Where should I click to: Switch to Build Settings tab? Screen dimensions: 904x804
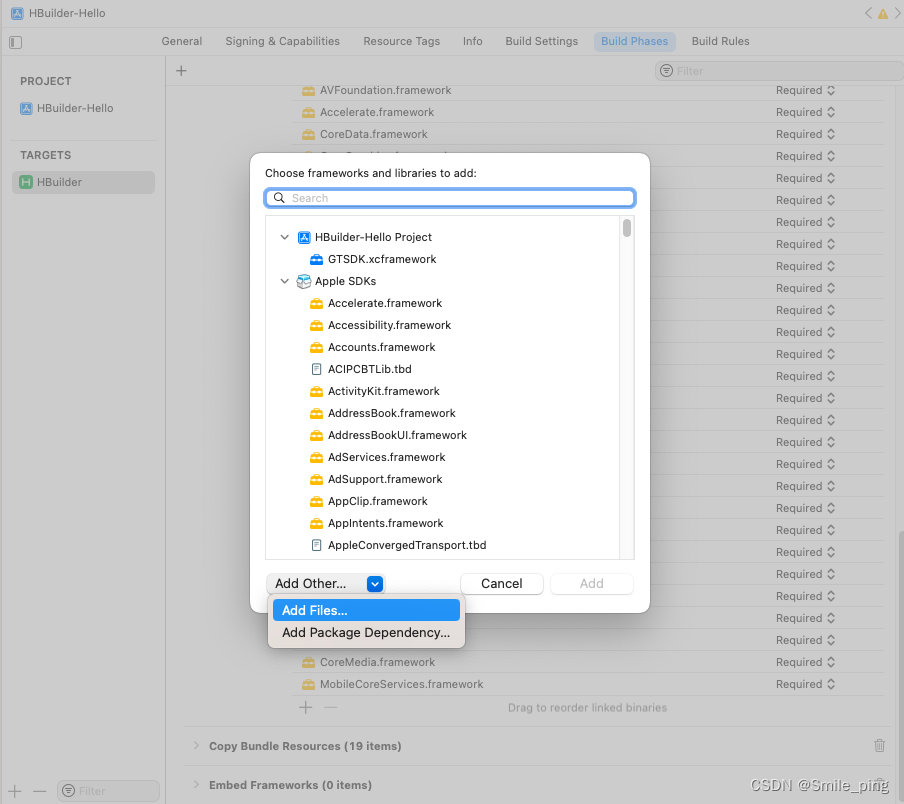(541, 41)
